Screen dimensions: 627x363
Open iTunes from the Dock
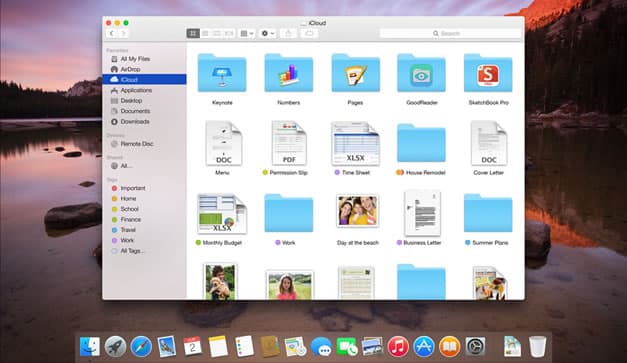pyautogui.click(x=397, y=346)
